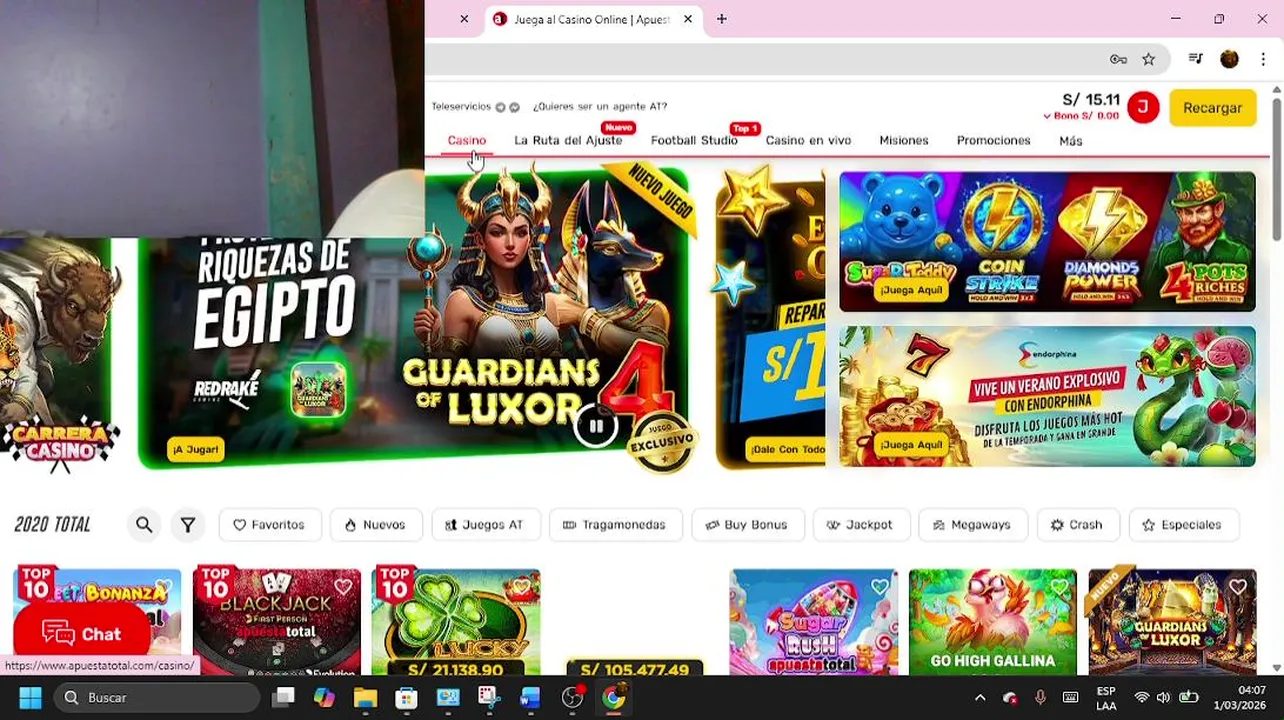Favorite the Blackjack First Person game
This screenshot has height=720, width=1284.
click(343, 587)
